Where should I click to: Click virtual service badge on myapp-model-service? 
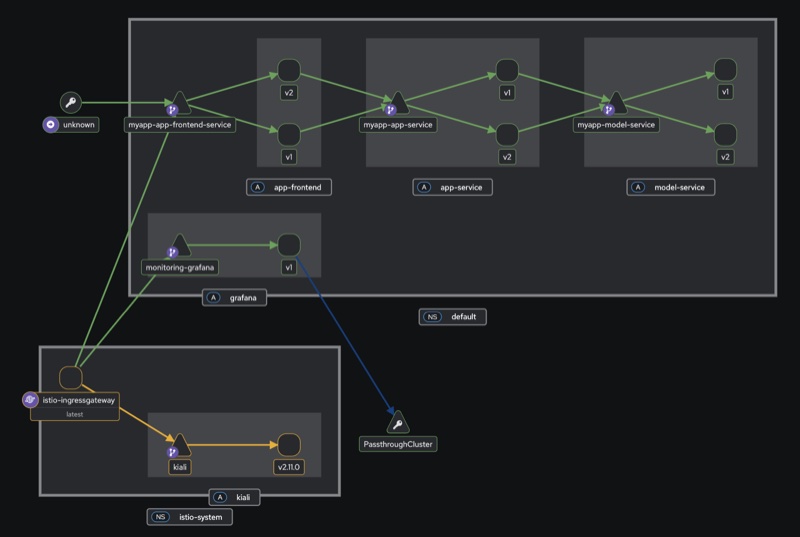(608, 110)
